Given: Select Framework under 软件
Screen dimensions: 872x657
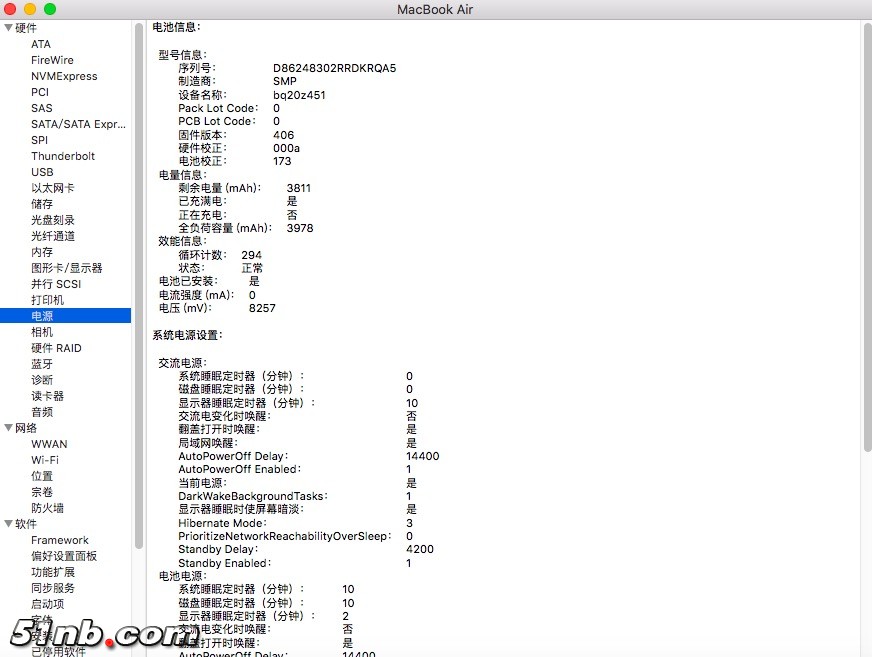Looking at the screenshot, I should tap(60, 540).
